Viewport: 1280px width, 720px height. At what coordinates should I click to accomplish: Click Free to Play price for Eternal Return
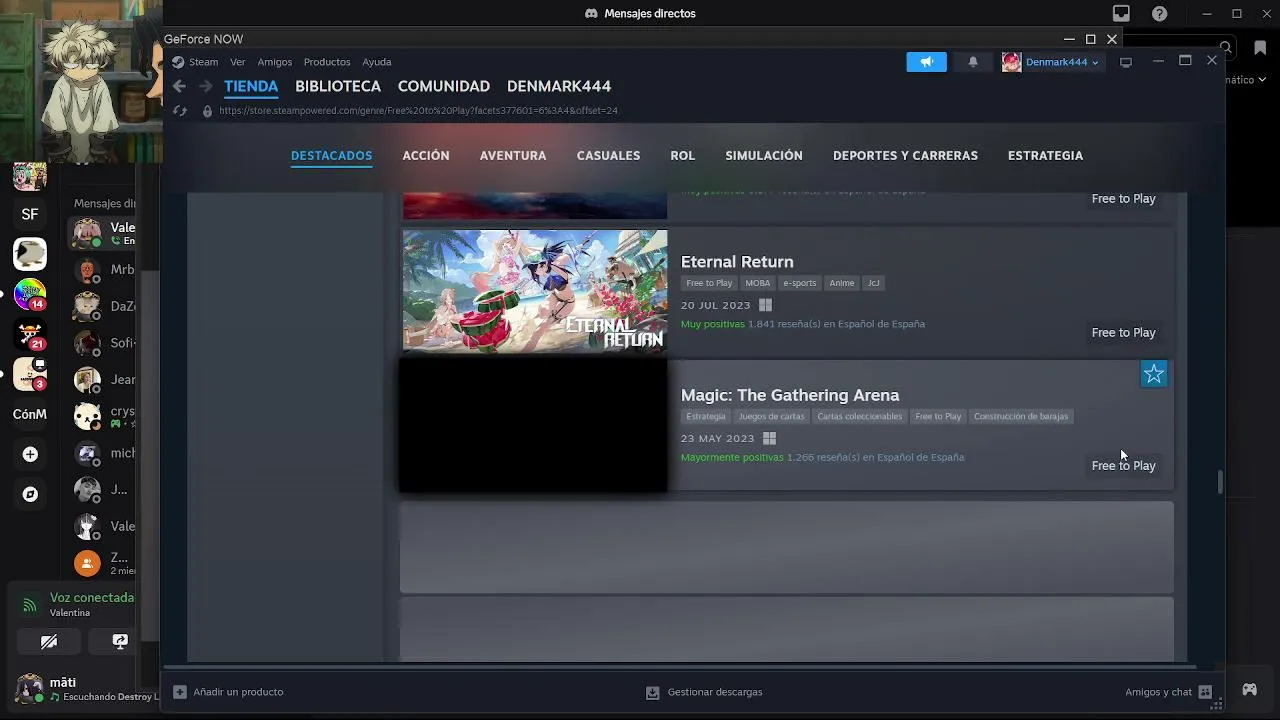click(x=1123, y=333)
